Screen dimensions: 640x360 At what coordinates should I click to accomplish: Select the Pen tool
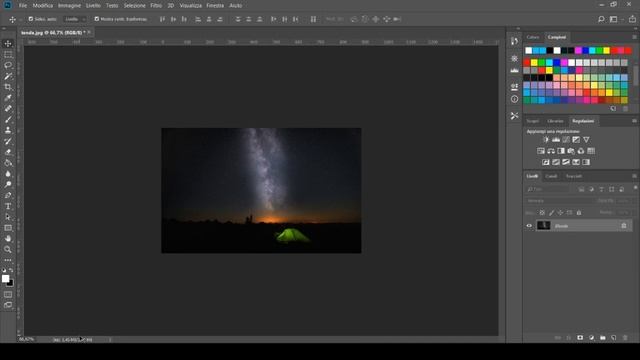8,195
